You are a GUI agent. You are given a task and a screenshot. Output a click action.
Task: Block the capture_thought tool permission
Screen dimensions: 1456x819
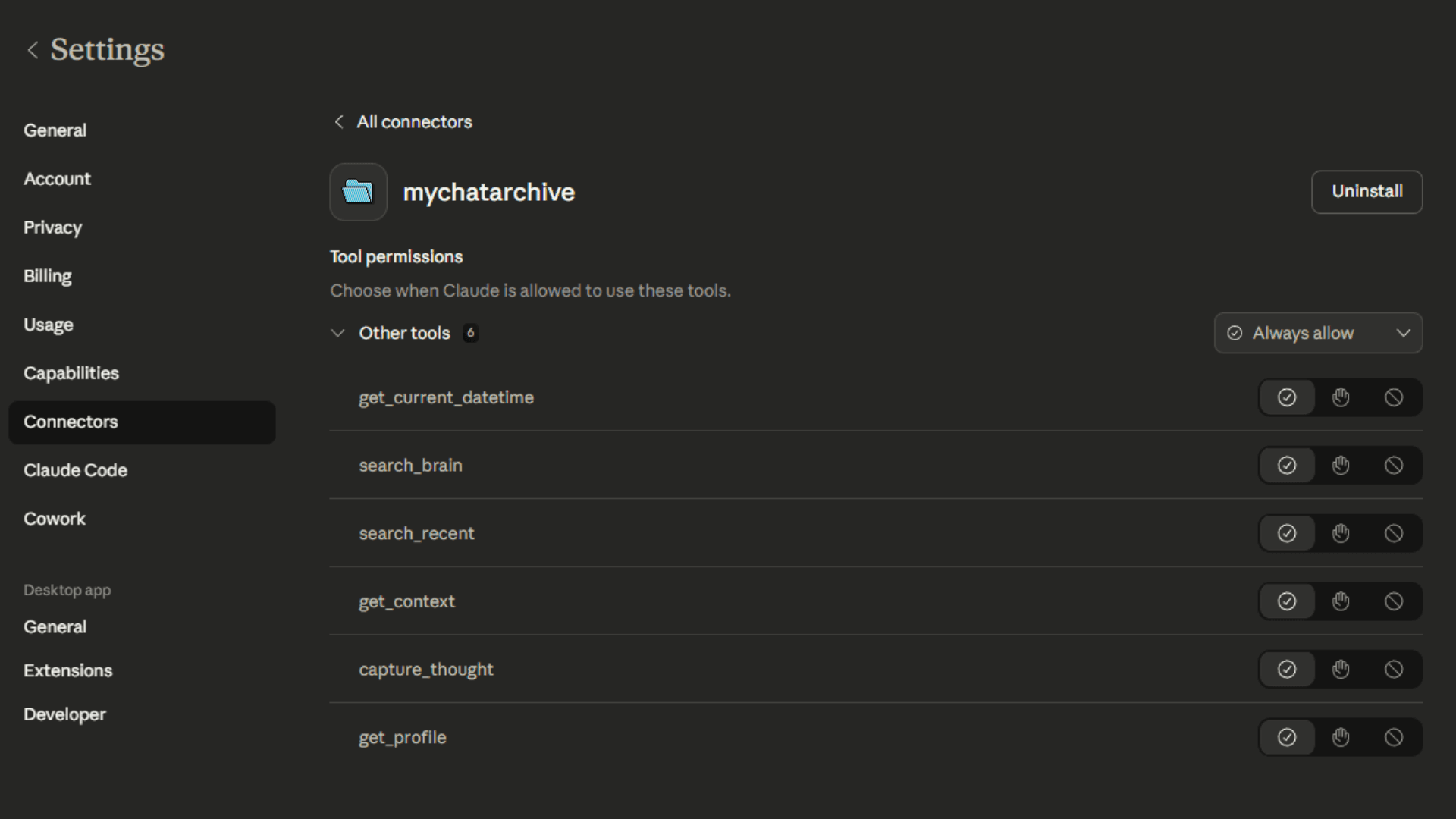1395,669
